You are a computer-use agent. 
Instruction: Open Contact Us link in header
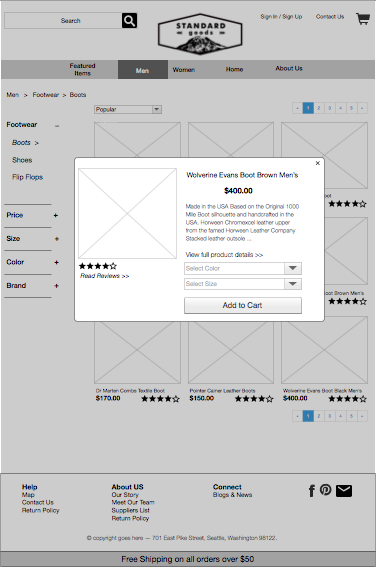pyautogui.click(x=330, y=17)
